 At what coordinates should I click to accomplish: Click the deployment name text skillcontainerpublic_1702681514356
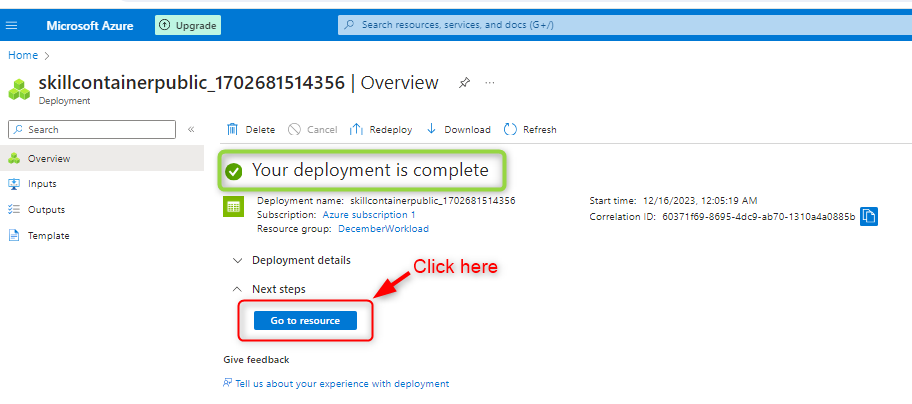[x=433, y=201]
